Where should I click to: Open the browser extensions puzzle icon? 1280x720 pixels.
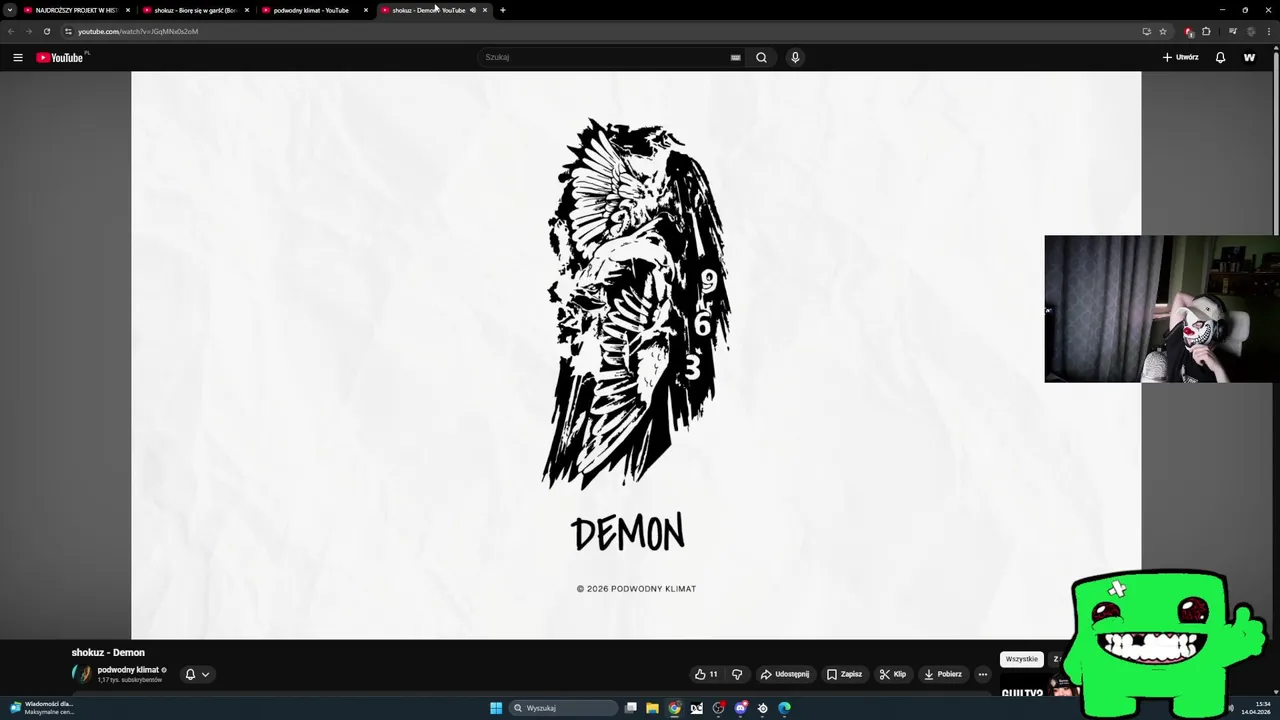1206,31
